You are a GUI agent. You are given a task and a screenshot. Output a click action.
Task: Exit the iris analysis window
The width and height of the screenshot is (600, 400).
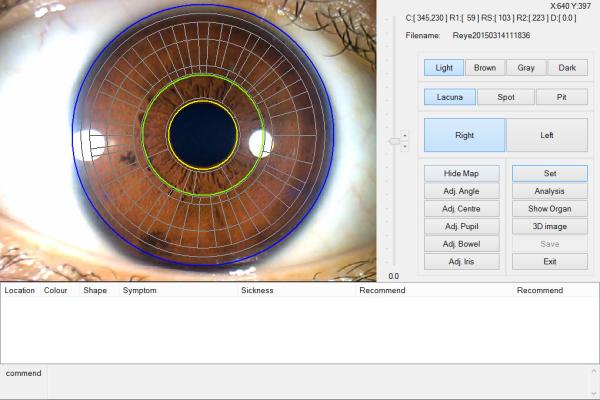click(x=550, y=261)
